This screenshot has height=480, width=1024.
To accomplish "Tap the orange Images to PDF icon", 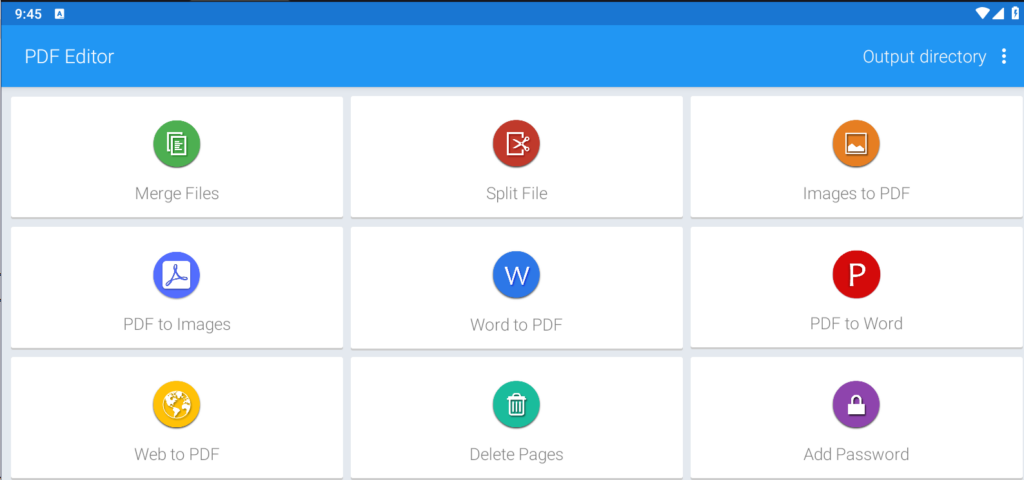I will coord(856,144).
